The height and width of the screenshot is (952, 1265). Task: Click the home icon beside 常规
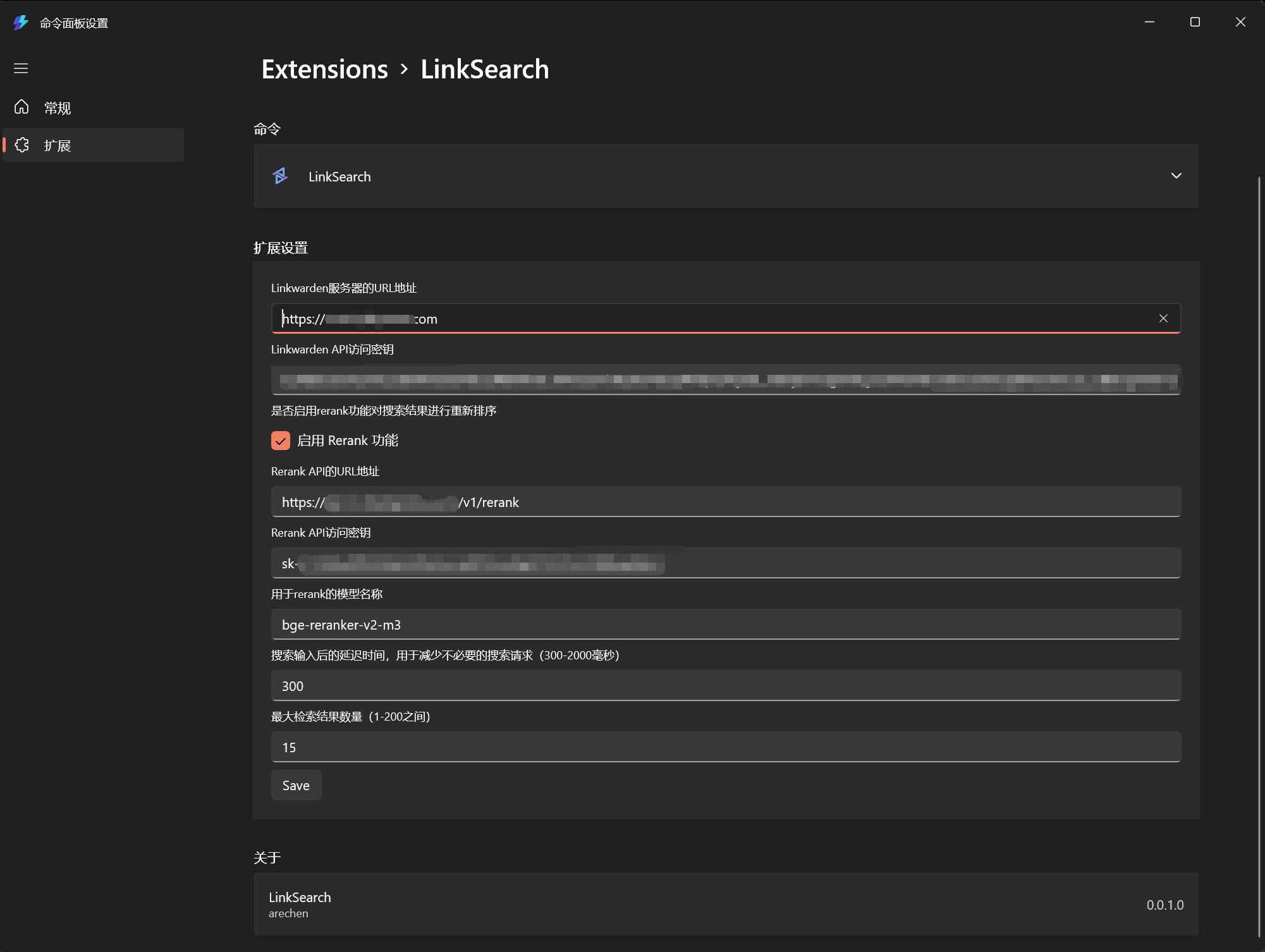21,107
